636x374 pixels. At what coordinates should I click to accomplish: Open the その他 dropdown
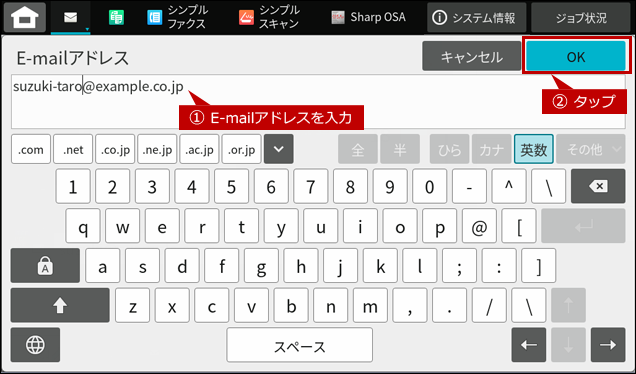pos(591,149)
